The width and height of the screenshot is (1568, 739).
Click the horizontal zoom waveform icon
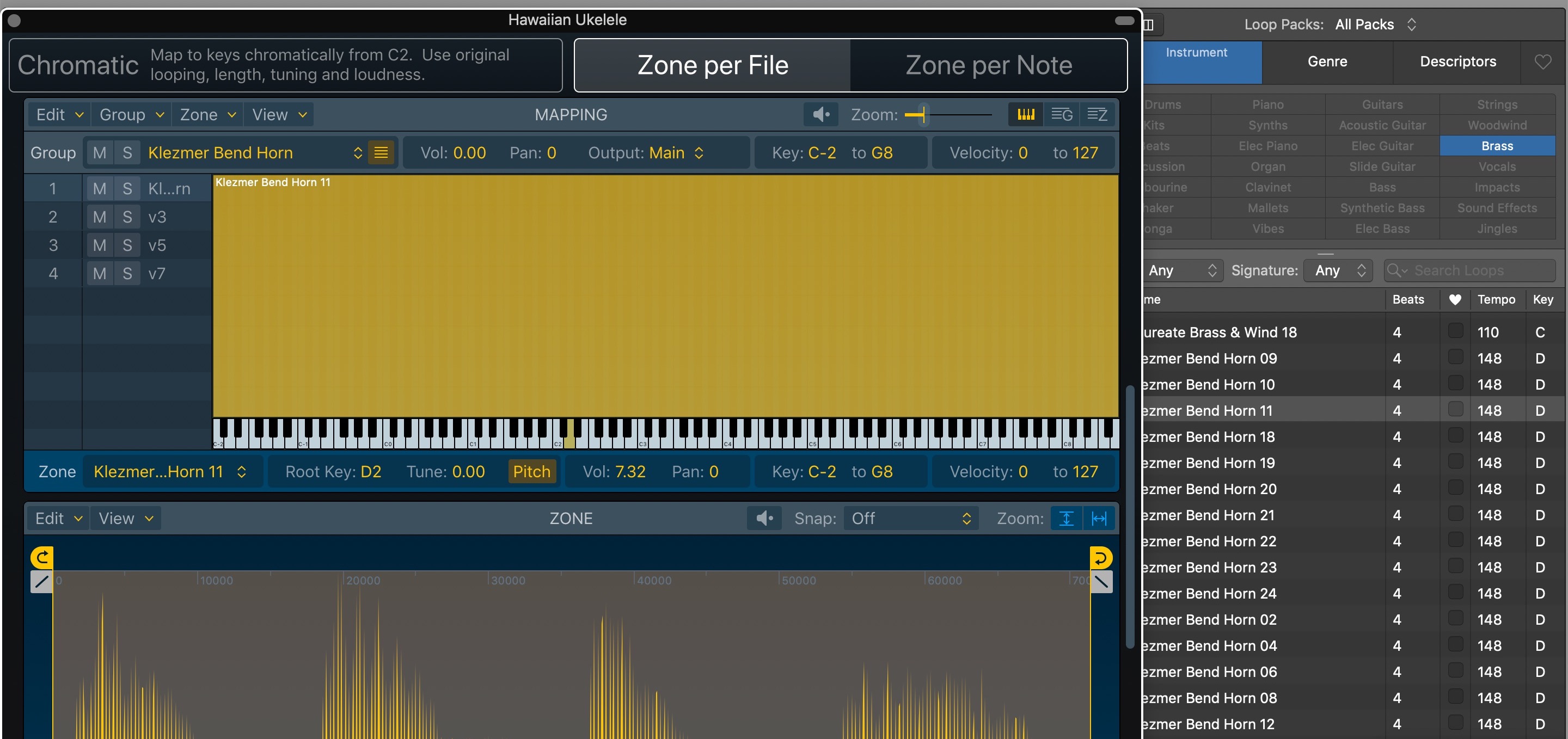click(x=1099, y=518)
